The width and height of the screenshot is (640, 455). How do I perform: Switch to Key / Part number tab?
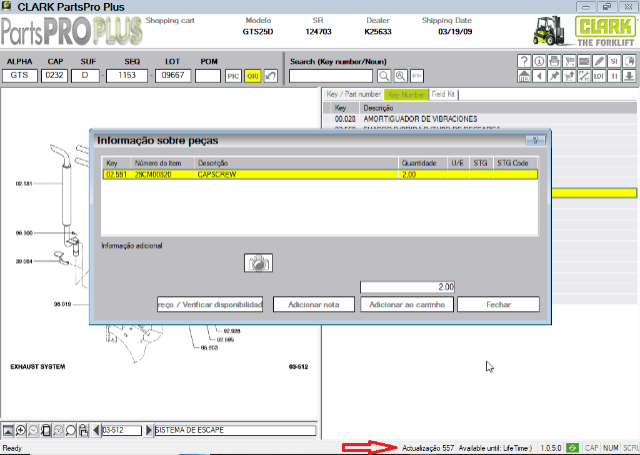(x=353, y=94)
